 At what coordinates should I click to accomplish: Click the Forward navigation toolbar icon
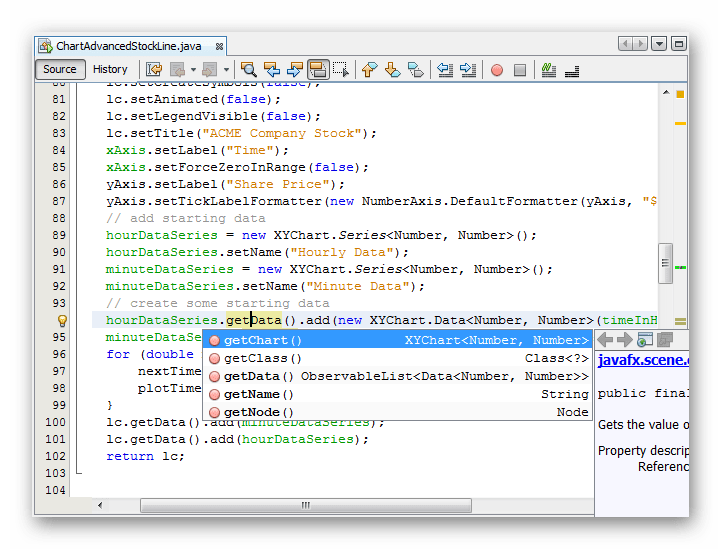pos(210,70)
